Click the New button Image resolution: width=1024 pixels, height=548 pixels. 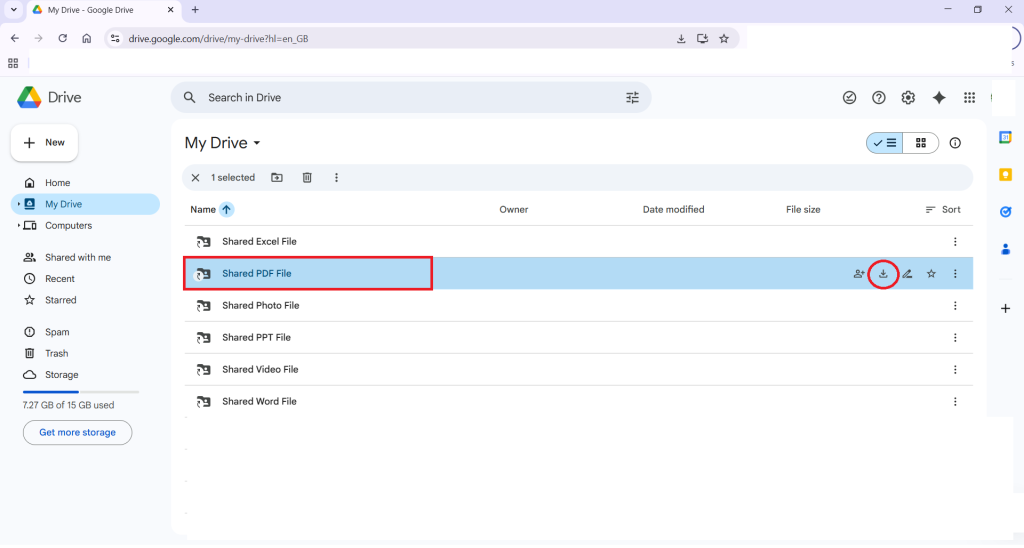[x=44, y=143]
